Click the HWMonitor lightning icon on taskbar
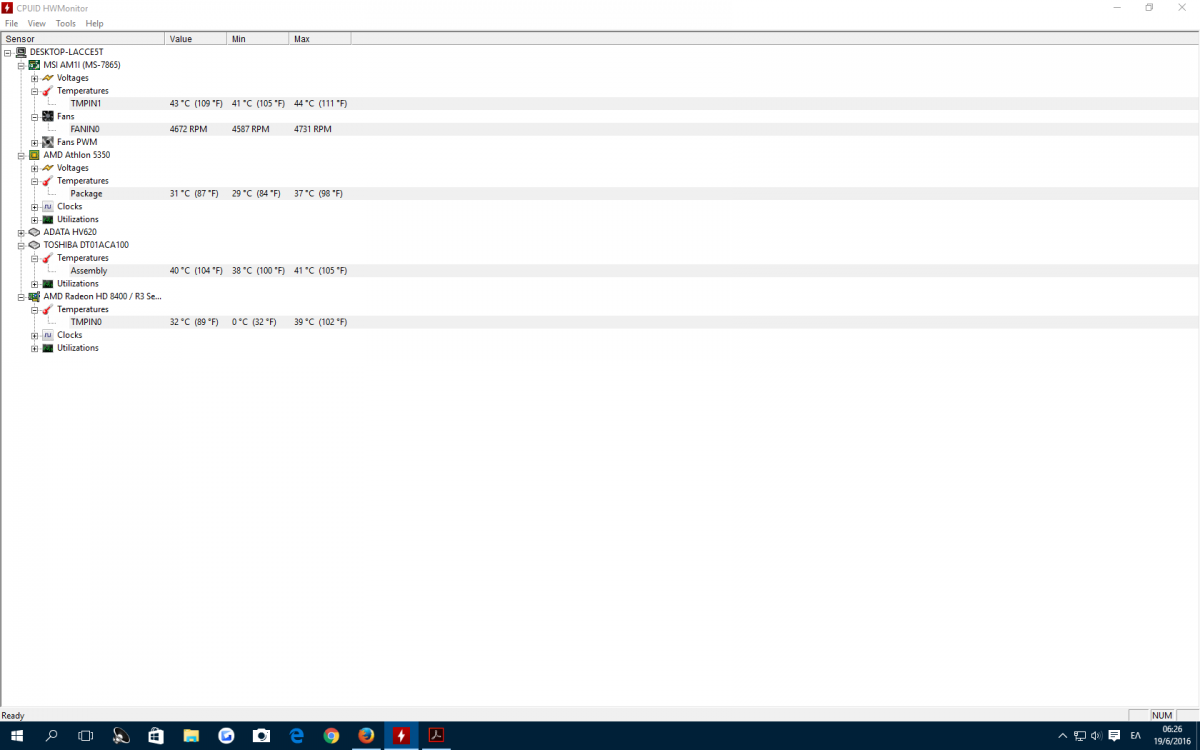 click(401, 736)
